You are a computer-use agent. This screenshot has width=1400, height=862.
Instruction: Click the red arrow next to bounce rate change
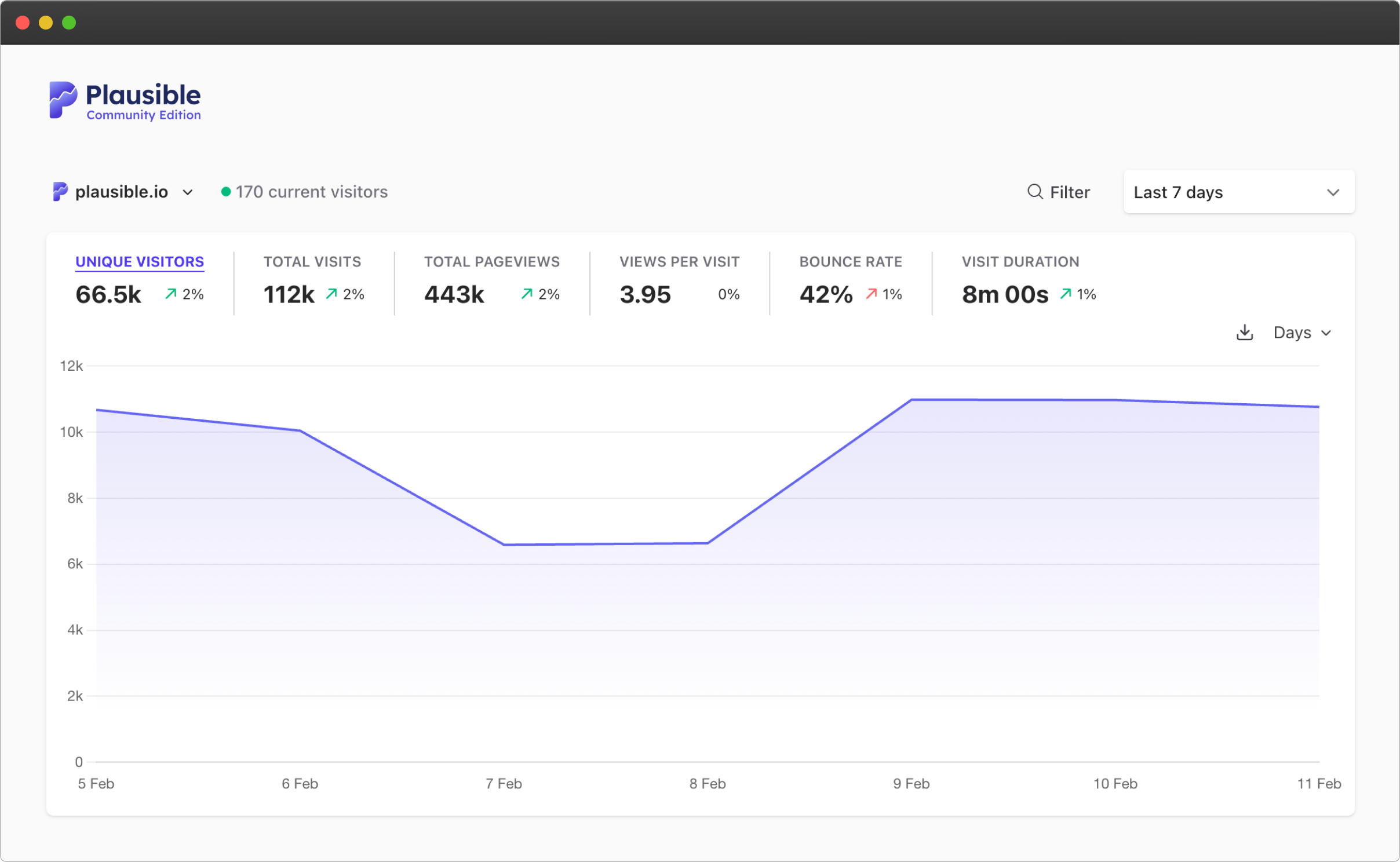pos(871,294)
